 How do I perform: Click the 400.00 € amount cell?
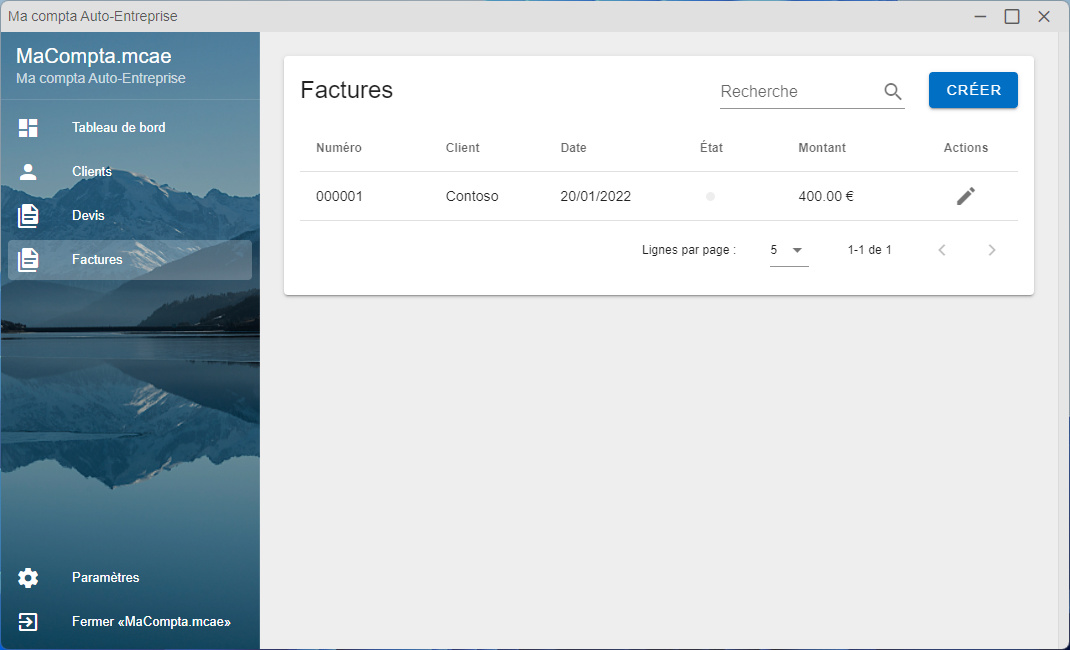[826, 196]
